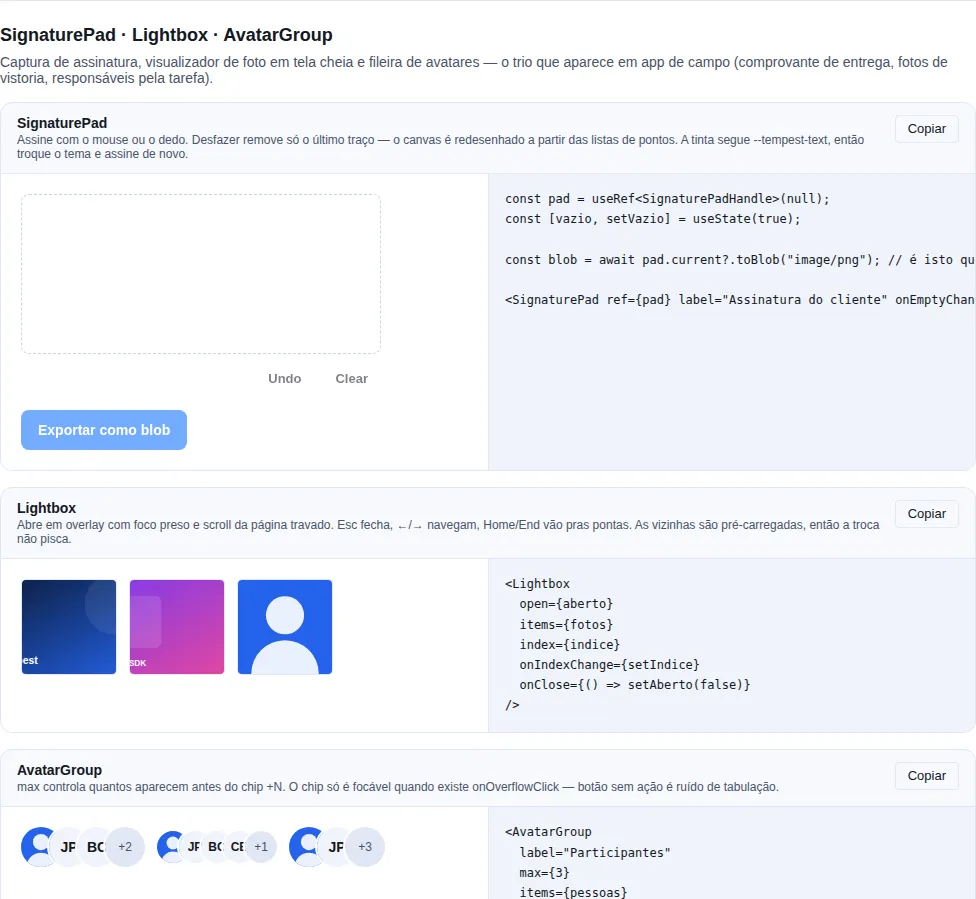Click the BC avatar in the +2 group
Image resolution: width=976 pixels, height=899 pixels.
[95, 847]
